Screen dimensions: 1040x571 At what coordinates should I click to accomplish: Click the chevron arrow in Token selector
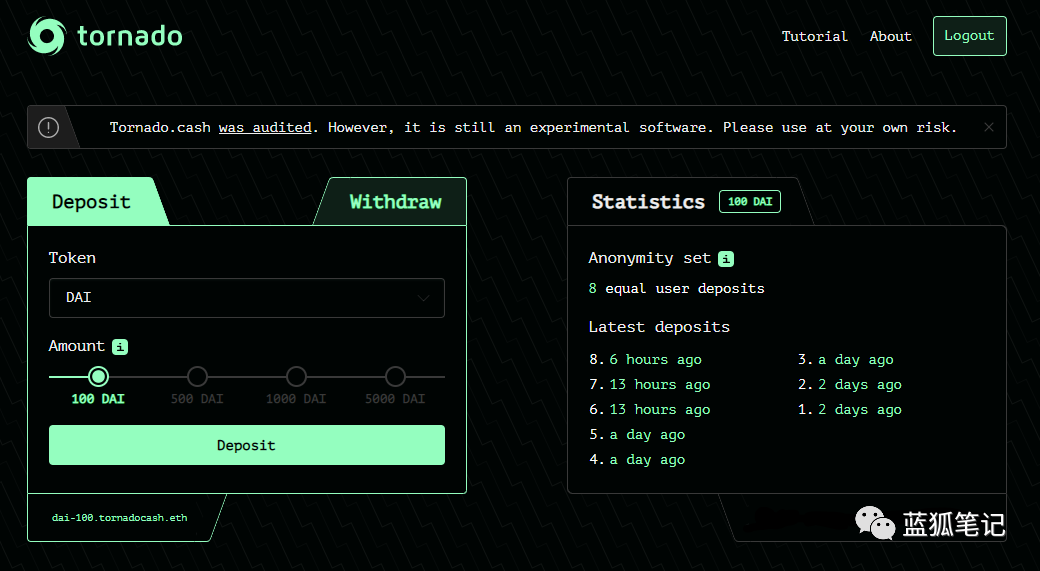tap(423, 298)
